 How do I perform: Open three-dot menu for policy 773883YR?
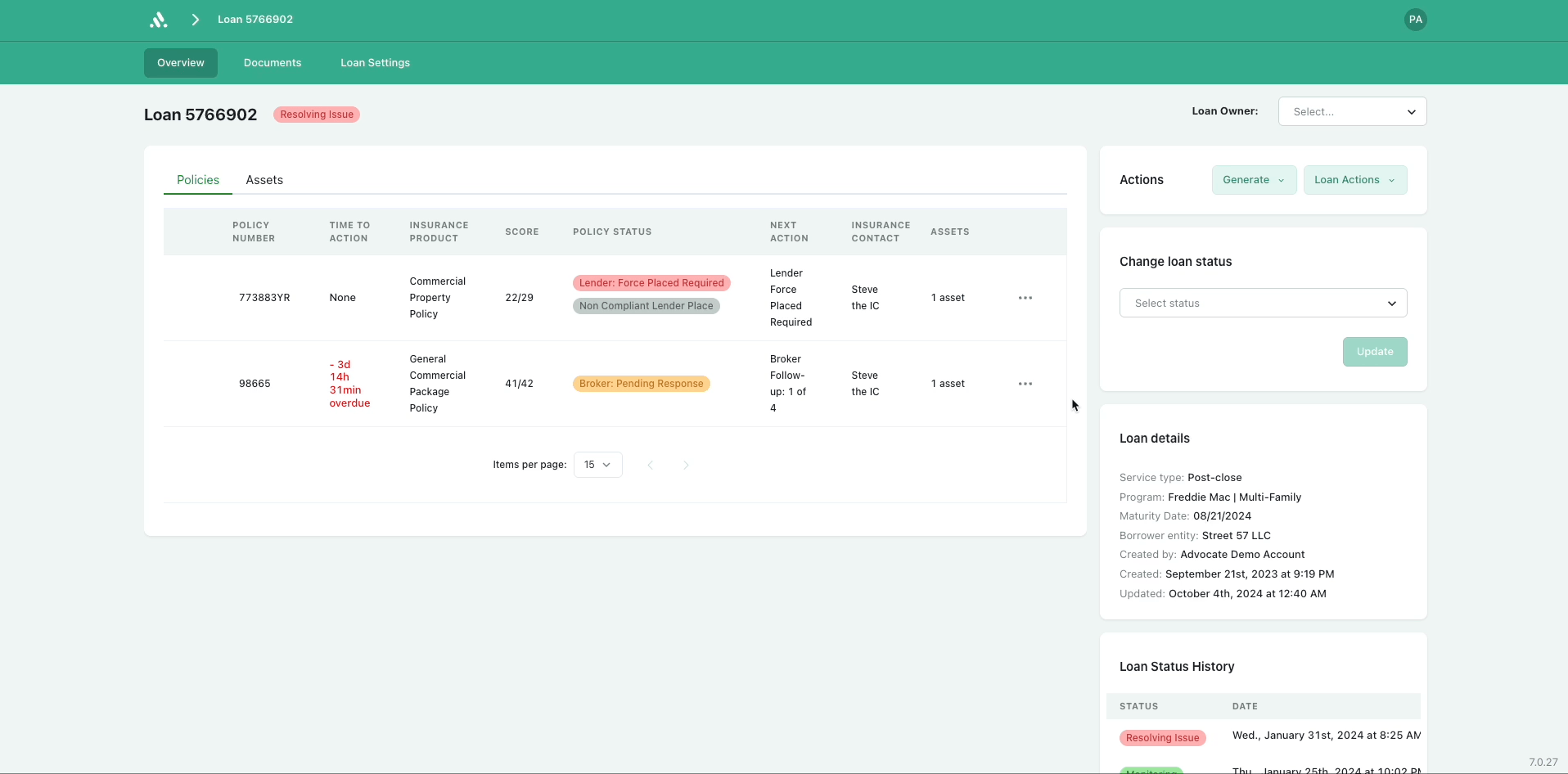[x=1025, y=298]
